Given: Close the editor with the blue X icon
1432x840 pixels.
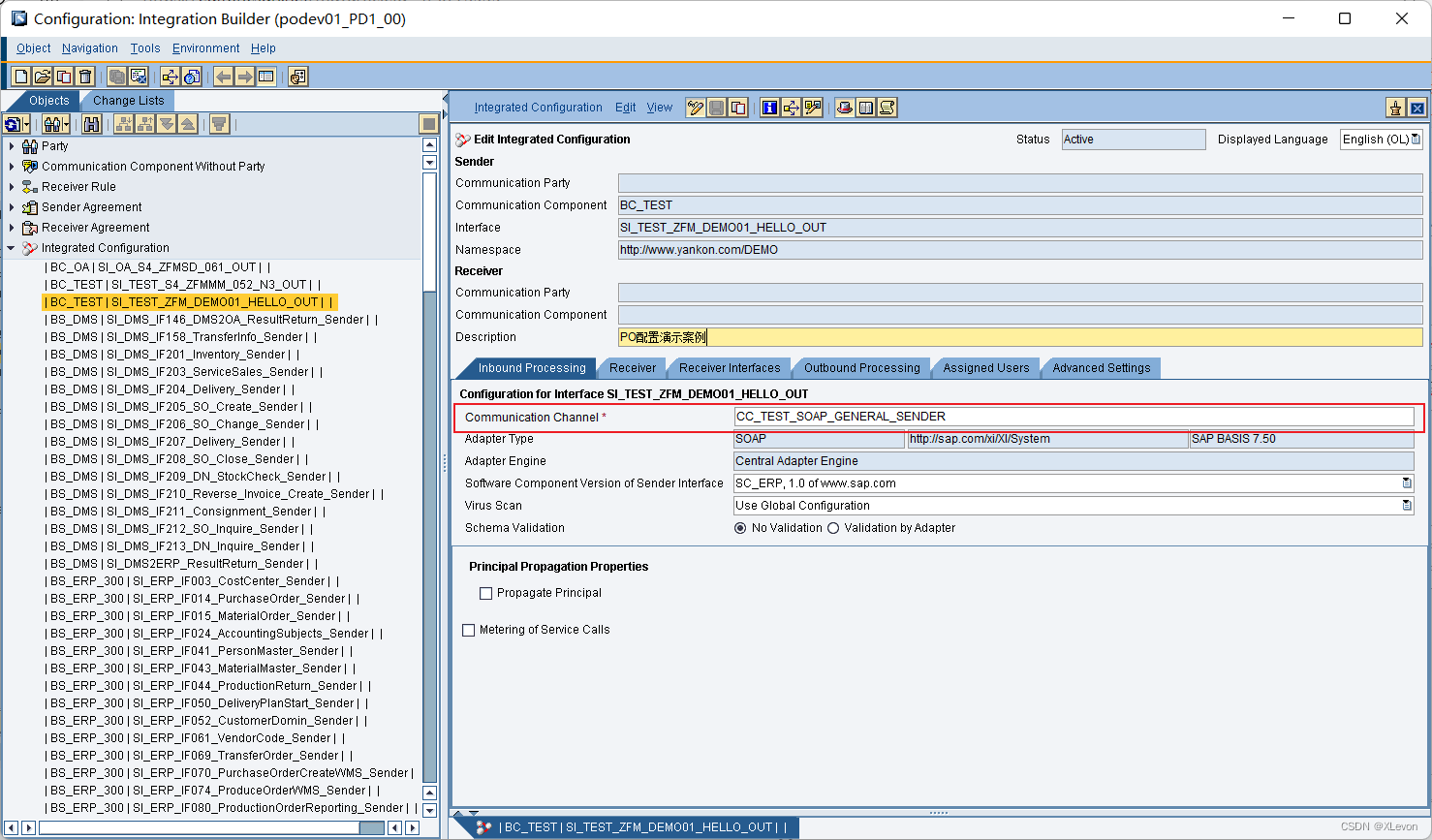Looking at the screenshot, I should (1416, 108).
